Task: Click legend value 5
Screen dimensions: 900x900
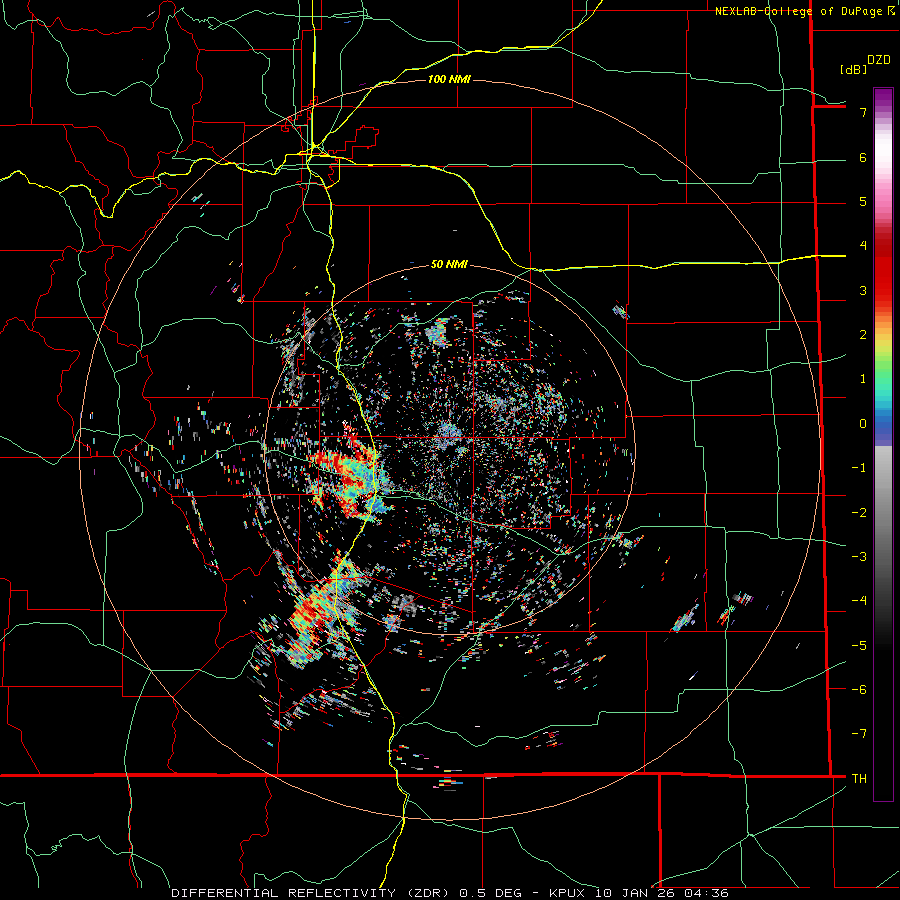Action: (863, 201)
